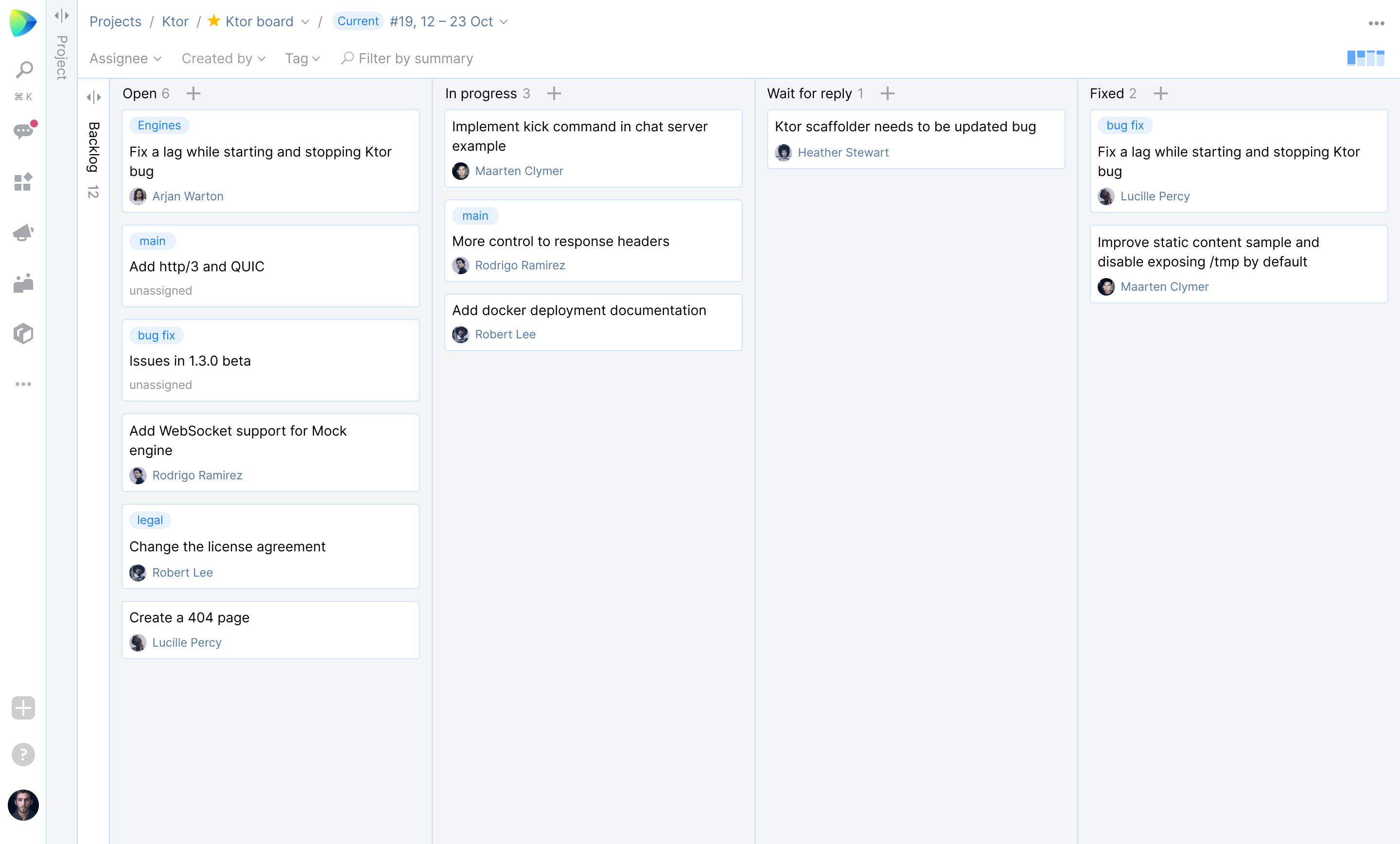
Task: Click bug fix tag in Fixed column
Action: (1125, 125)
